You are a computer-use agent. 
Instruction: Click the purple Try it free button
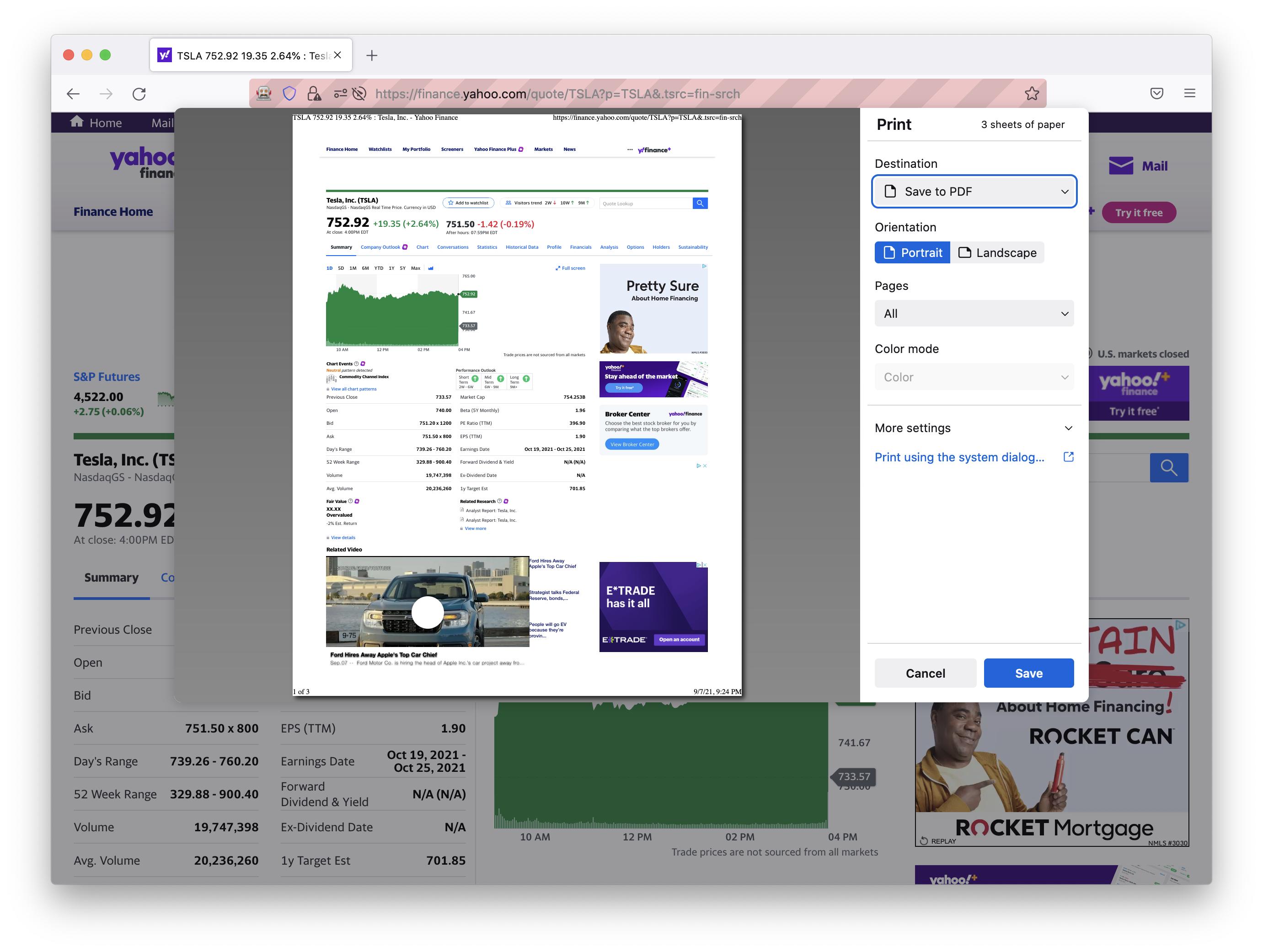1139,213
